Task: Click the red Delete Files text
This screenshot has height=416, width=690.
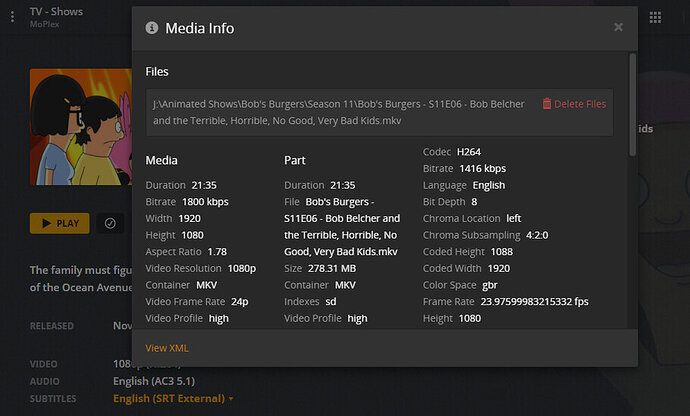Action: [x=580, y=104]
